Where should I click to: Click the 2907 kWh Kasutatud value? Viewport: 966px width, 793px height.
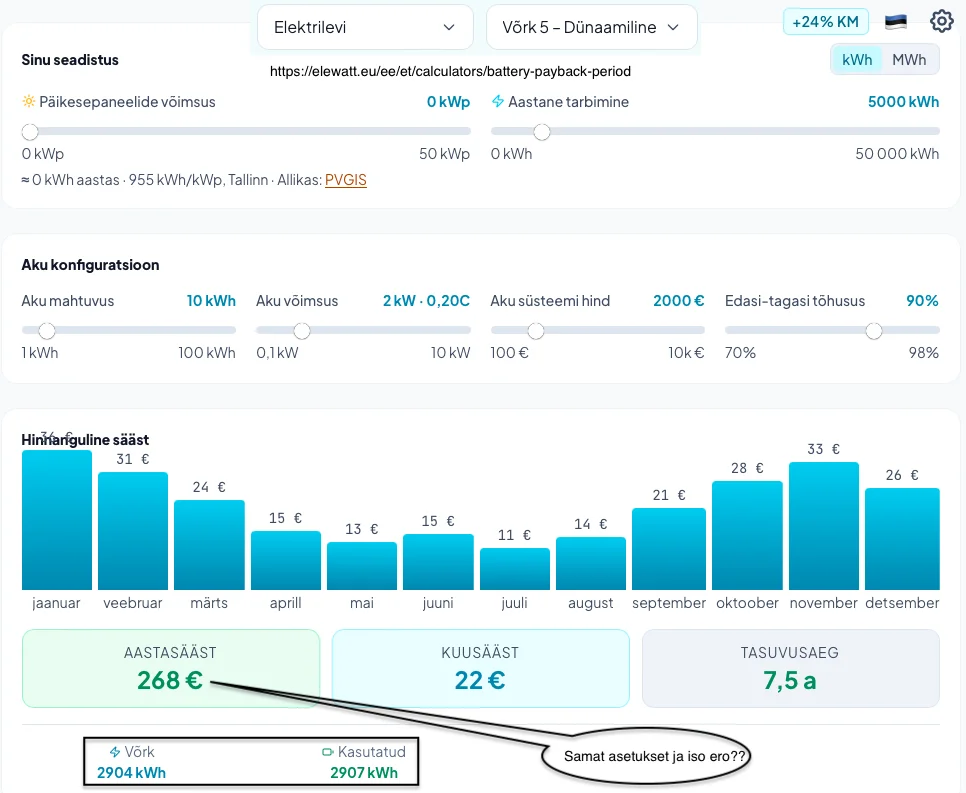pyautogui.click(x=364, y=773)
